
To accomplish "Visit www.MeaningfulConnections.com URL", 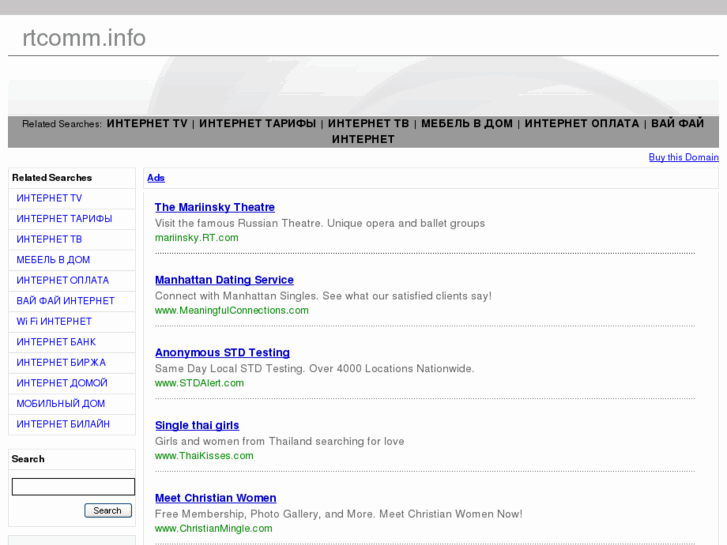I will click(x=232, y=310).
